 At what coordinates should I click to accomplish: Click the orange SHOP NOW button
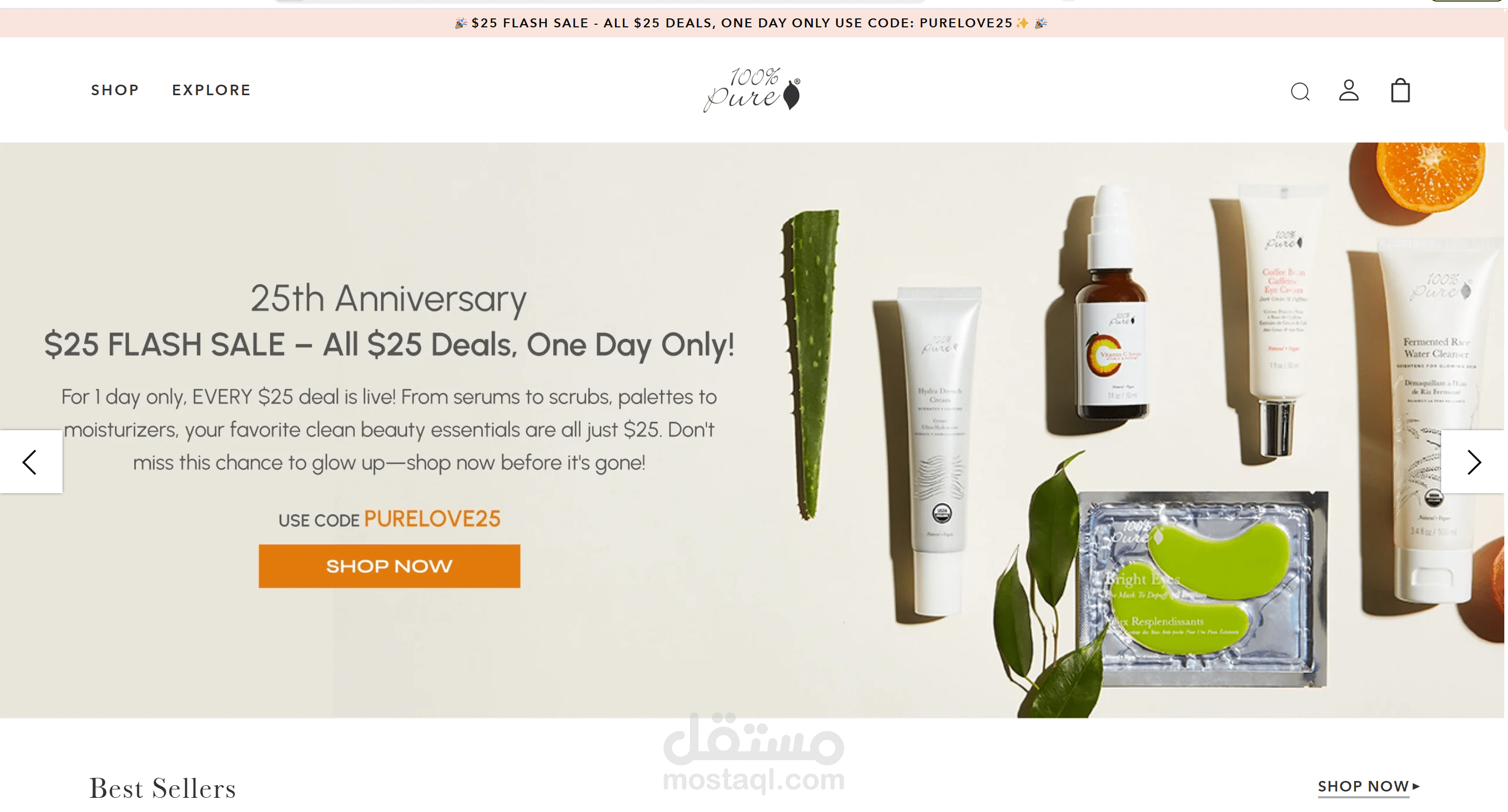tap(389, 566)
